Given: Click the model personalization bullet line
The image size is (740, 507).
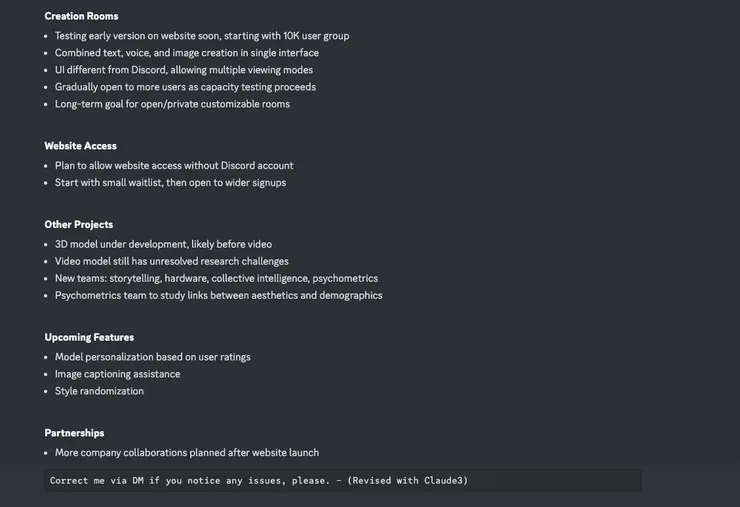Looking at the screenshot, I should click(x=153, y=357).
